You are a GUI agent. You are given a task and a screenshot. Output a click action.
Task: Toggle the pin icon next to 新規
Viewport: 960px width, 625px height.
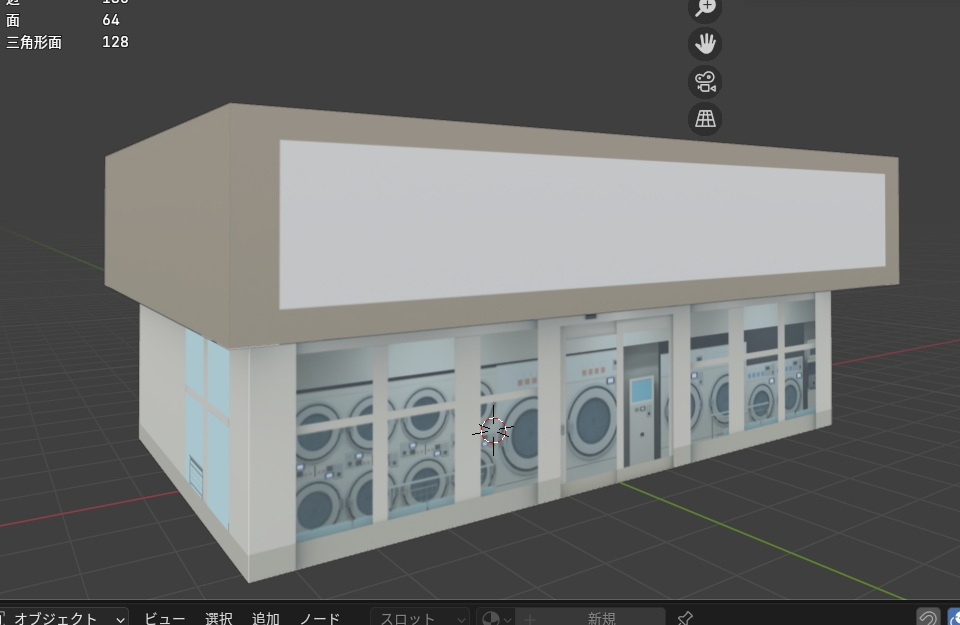684,618
